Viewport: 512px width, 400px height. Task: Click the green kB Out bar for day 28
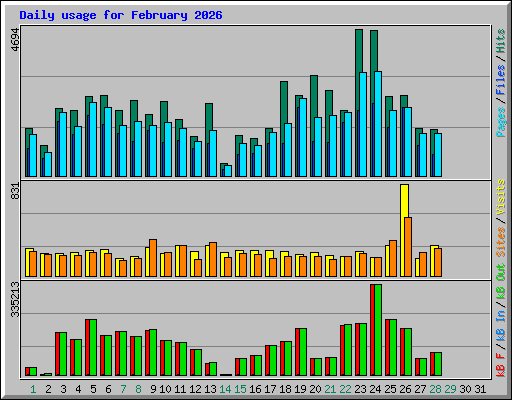(438, 364)
